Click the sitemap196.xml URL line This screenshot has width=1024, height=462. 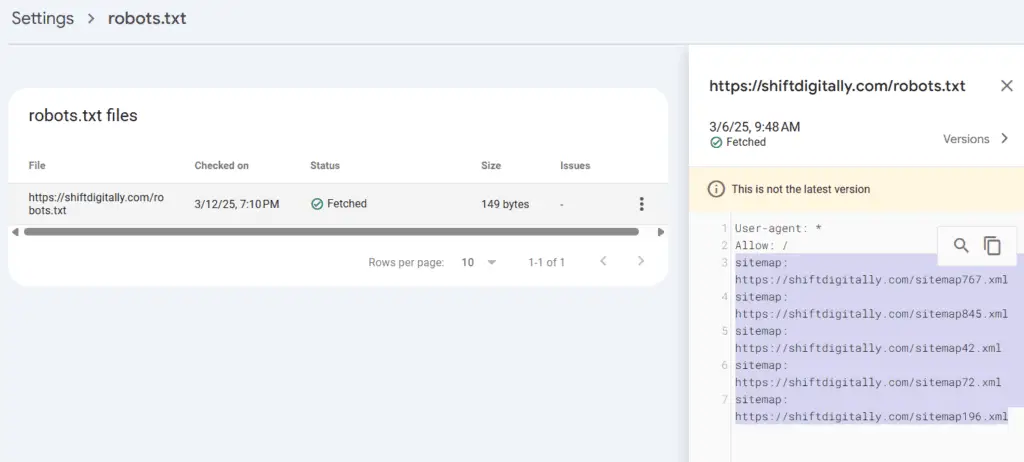pyautogui.click(x=871, y=416)
